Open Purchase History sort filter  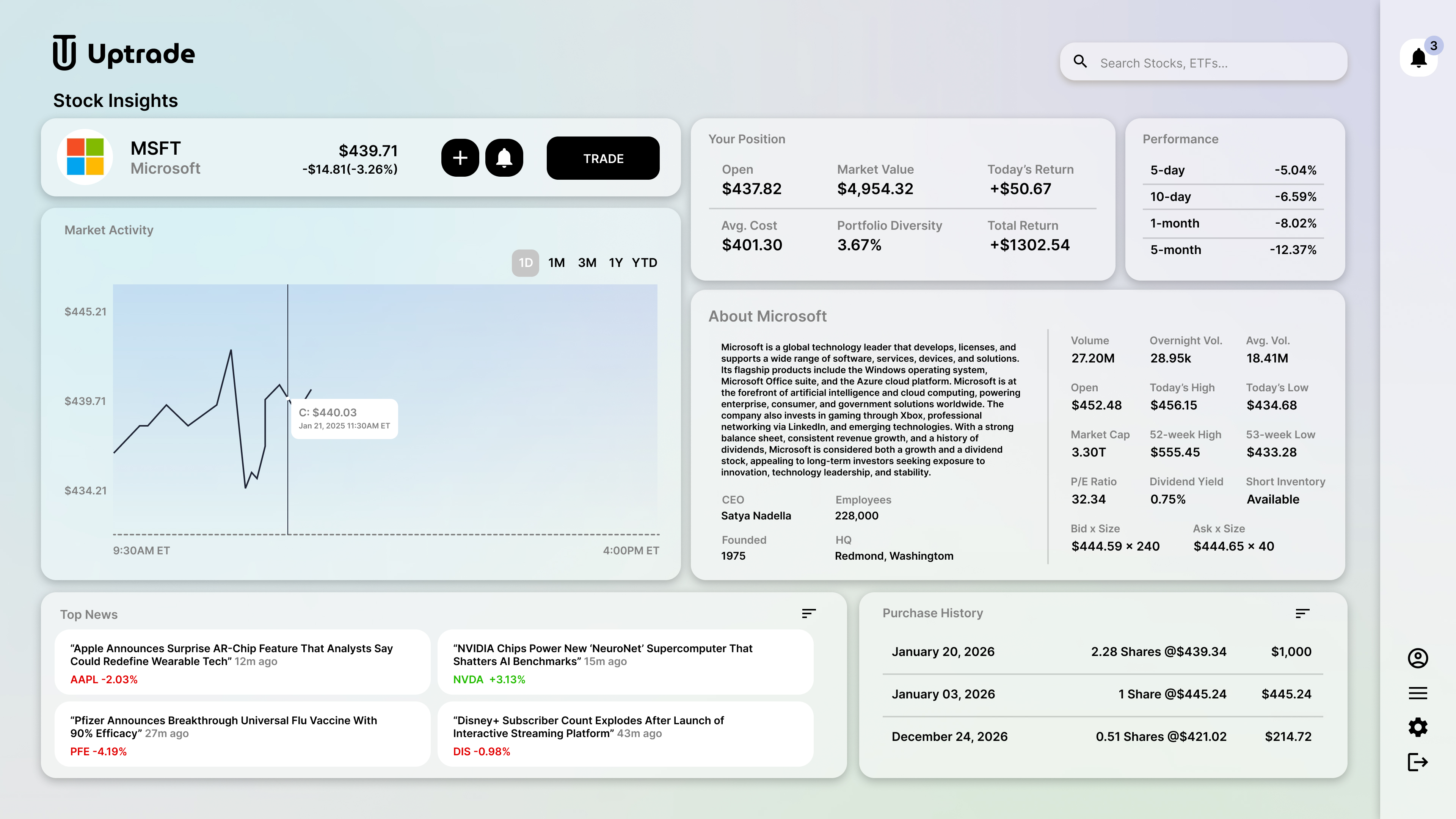[1302, 613]
